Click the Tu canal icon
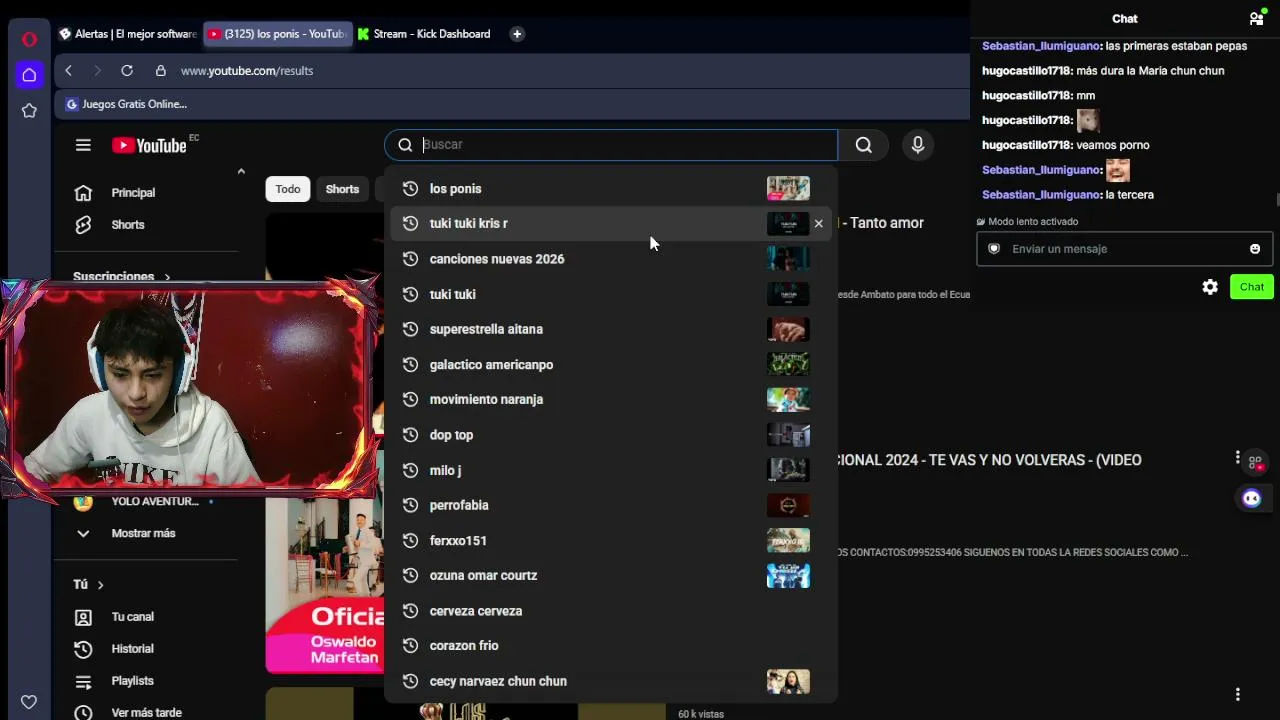 click(x=83, y=617)
